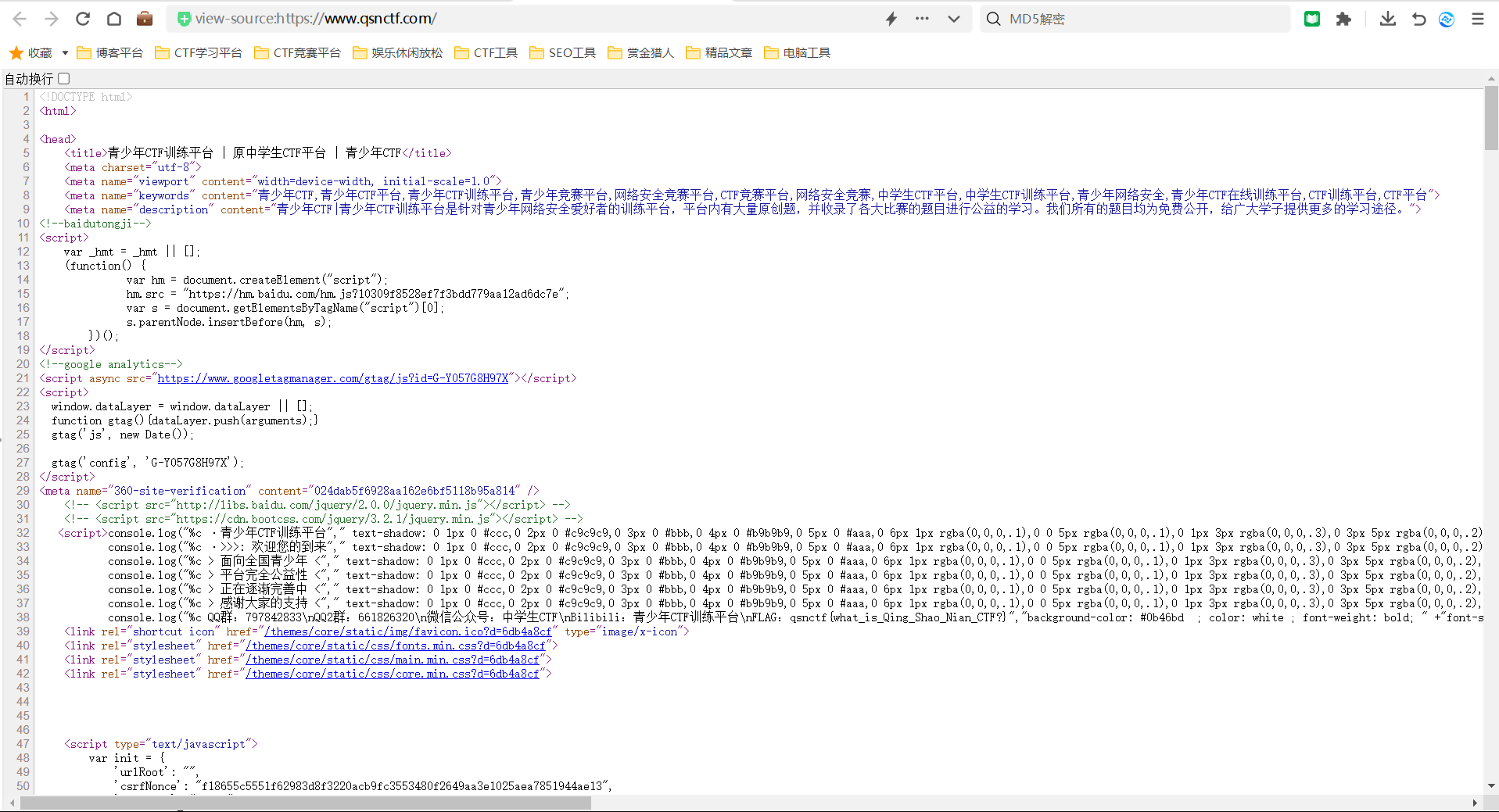The image size is (1499, 812).
Task: Open the briefcase toolbox icon
Action: click(145, 19)
